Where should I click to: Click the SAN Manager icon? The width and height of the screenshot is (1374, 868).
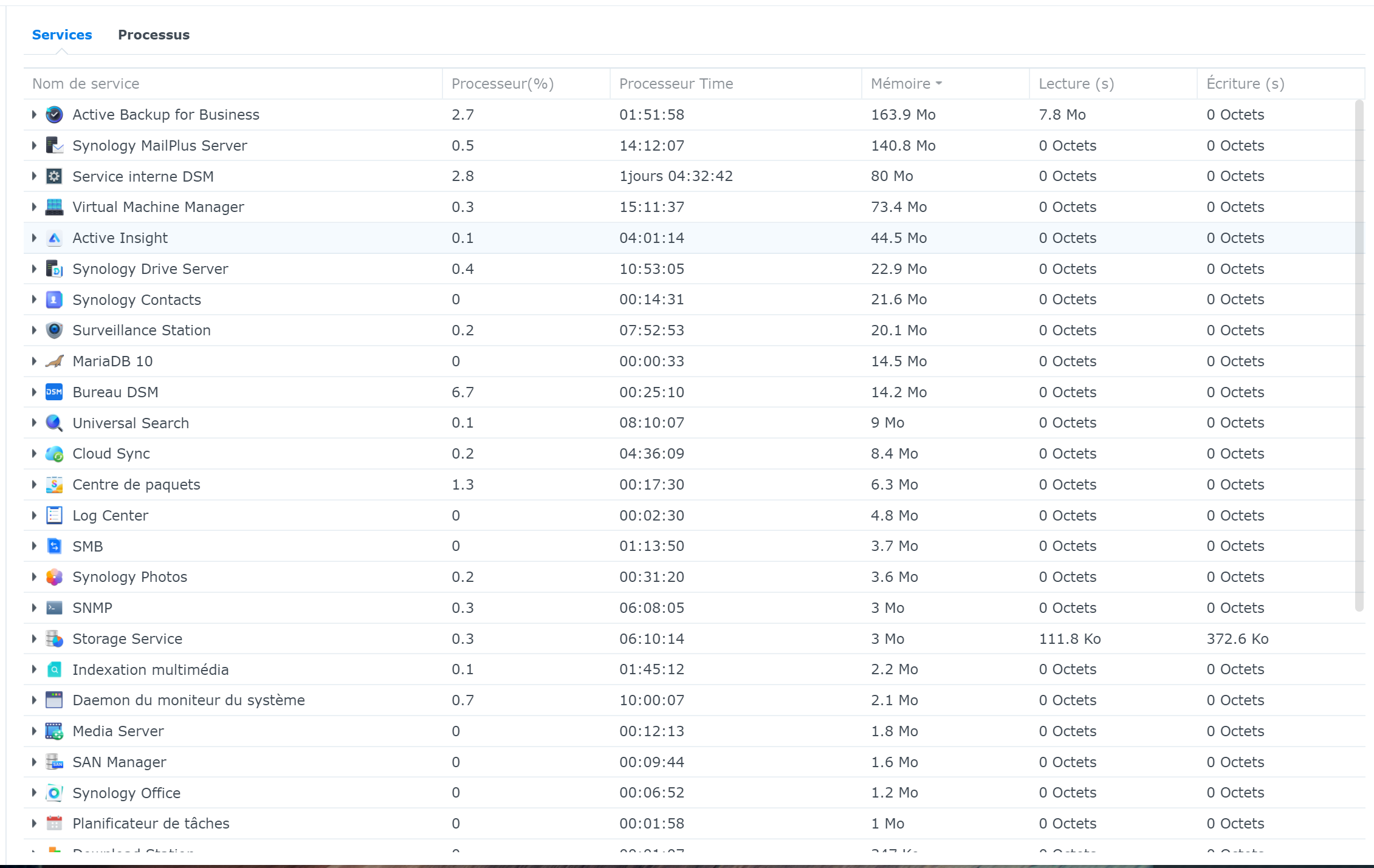pos(54,762)
